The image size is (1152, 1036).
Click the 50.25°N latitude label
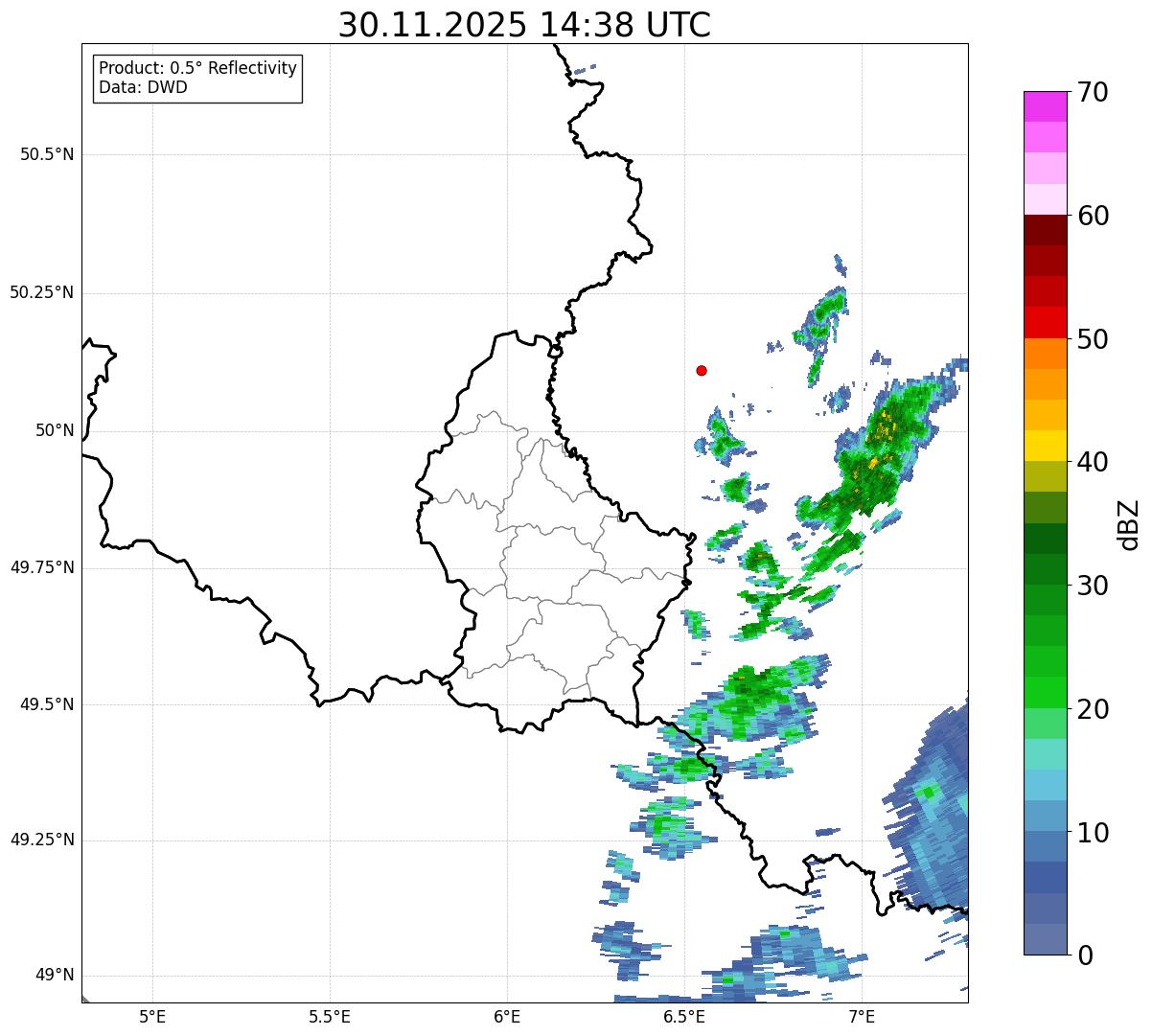tap(42, 292)
